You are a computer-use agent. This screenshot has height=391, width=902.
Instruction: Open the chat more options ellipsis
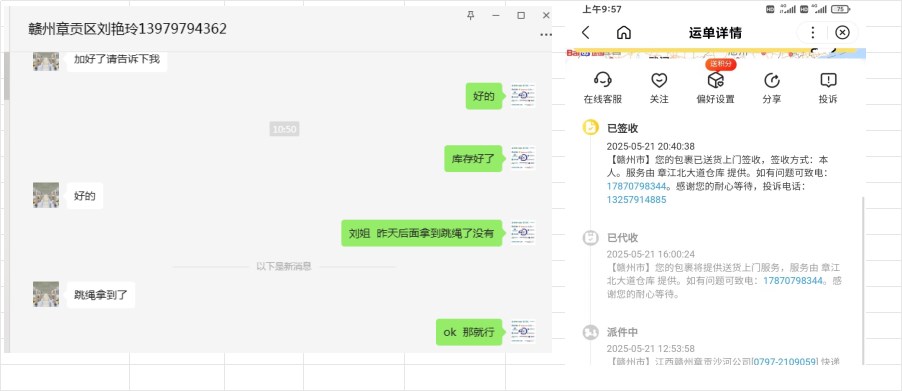pyautogui.click(x=545, y=35)
